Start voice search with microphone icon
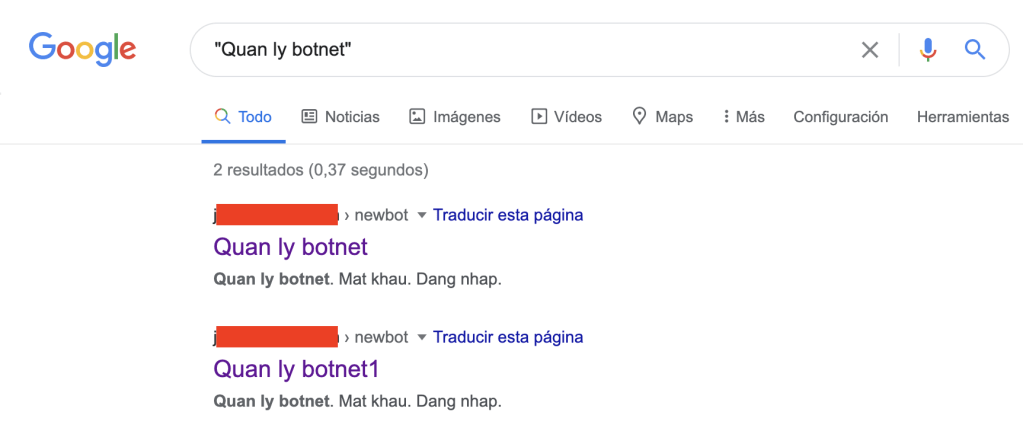The image size is (1023, 447). [x=928, y=50]
